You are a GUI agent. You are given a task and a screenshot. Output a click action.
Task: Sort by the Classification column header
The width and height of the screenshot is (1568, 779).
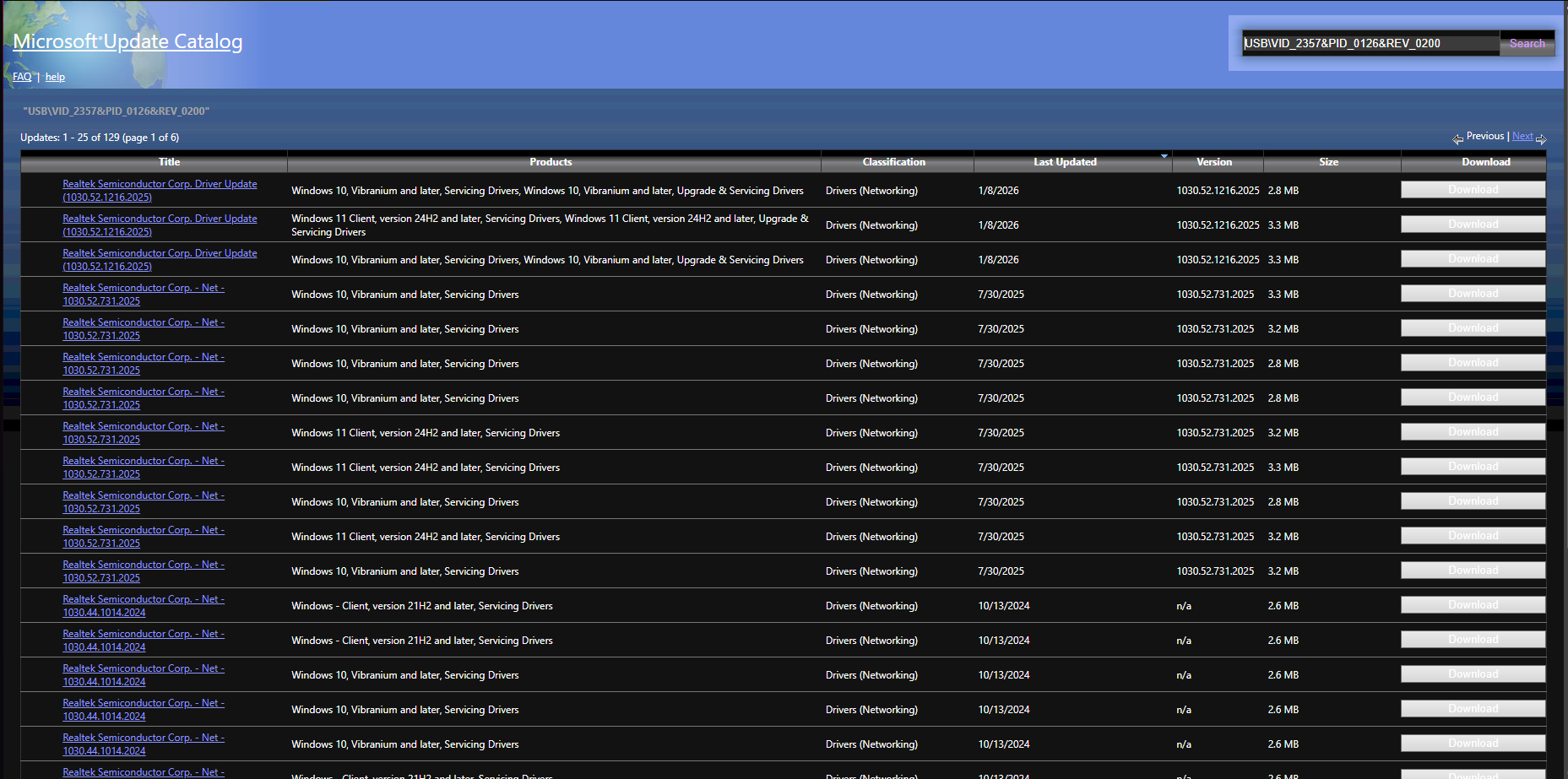(x=893, y=162)
